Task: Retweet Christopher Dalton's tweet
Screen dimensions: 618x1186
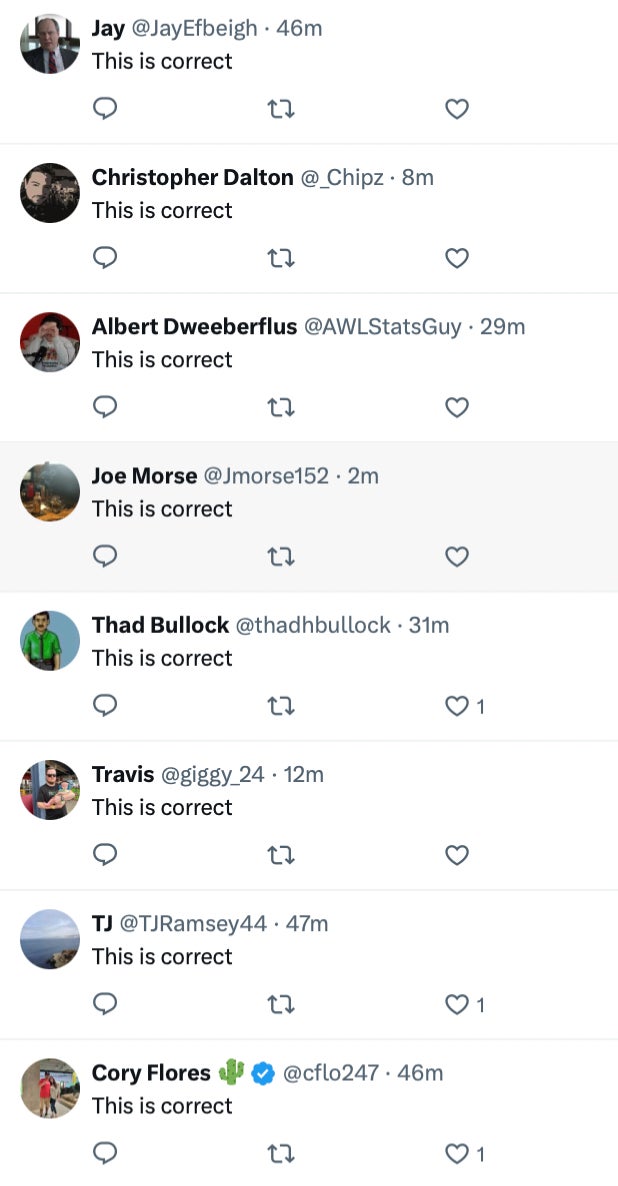Action: [x=282, y=259]
